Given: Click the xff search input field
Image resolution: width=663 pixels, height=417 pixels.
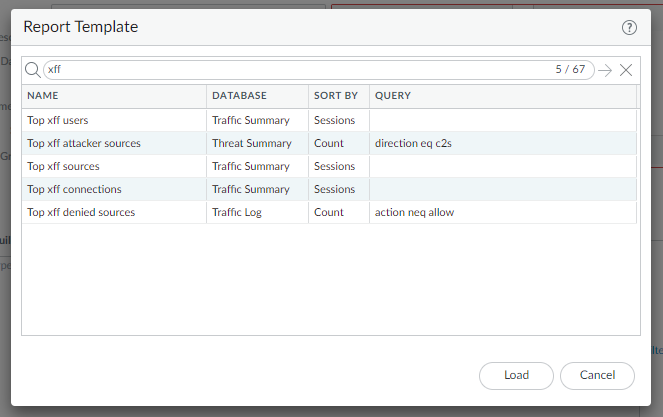Looking at the screenshot, I should (x=300, y=70).
